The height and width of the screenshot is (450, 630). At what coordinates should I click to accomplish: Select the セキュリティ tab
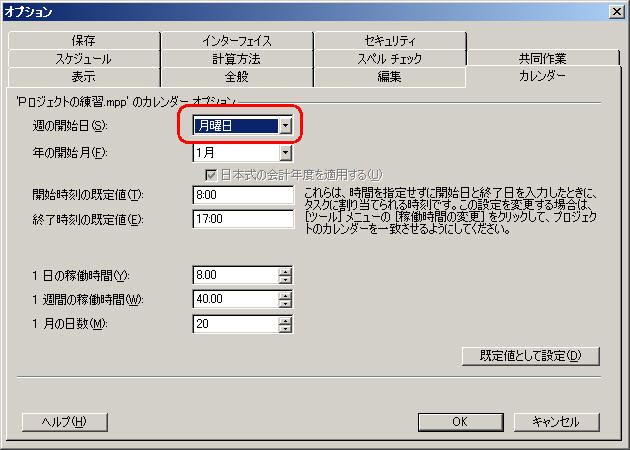pos(390,41)
